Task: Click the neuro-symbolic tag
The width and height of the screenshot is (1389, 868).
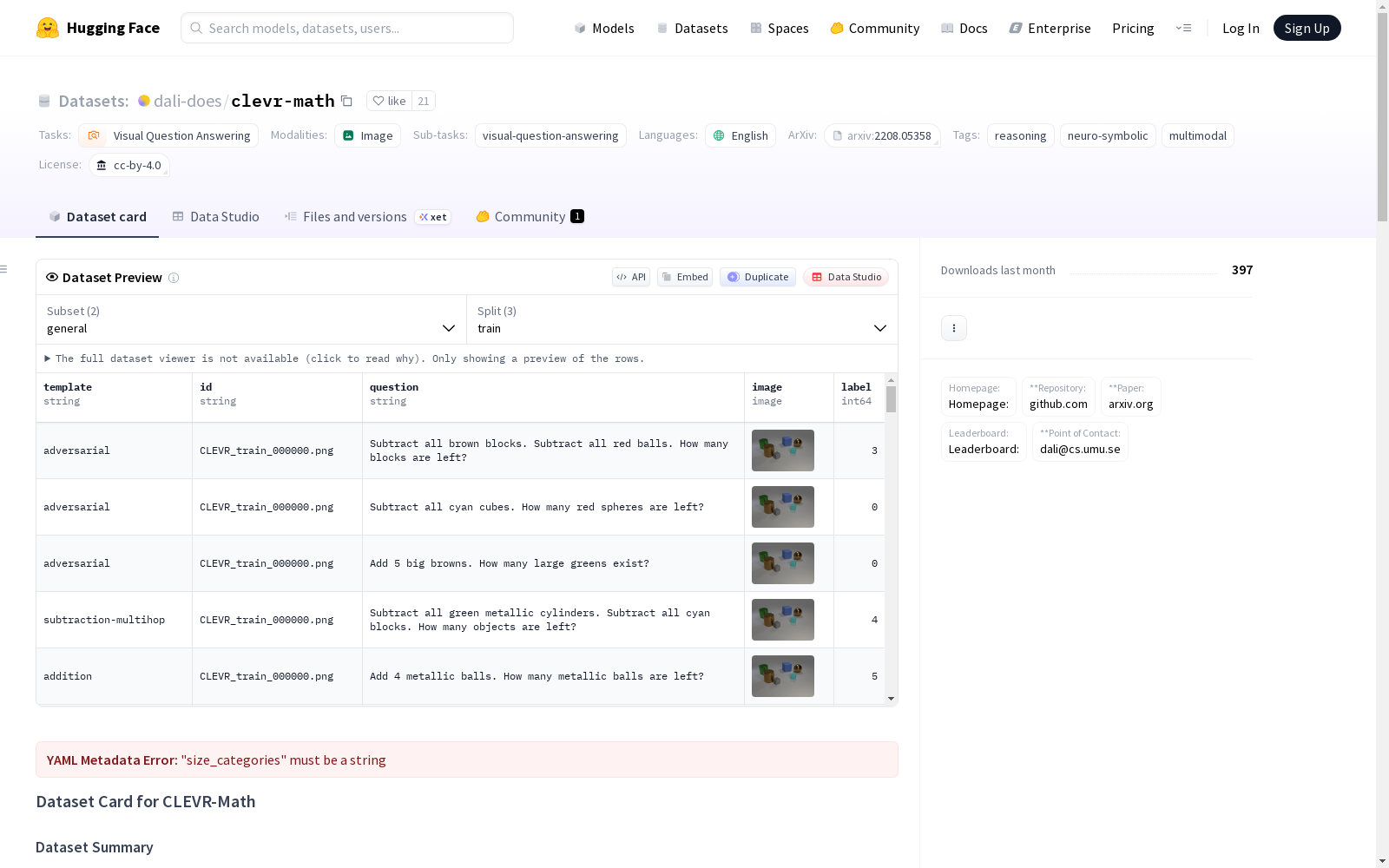Action: click(1108, 135)
